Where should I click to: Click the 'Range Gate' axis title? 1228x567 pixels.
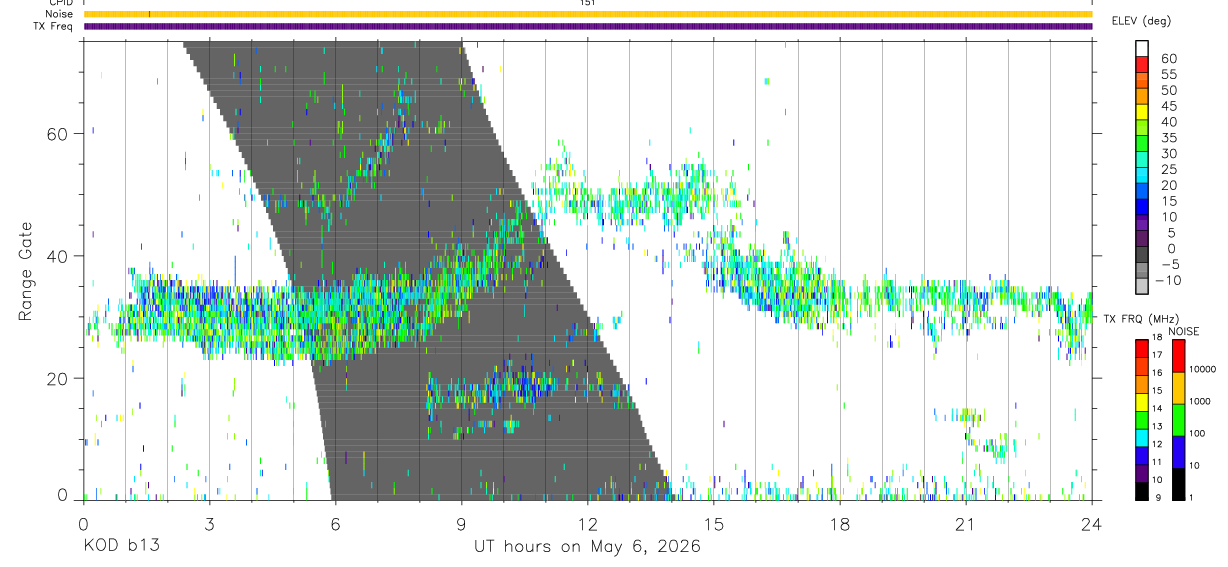pos(26,271)
